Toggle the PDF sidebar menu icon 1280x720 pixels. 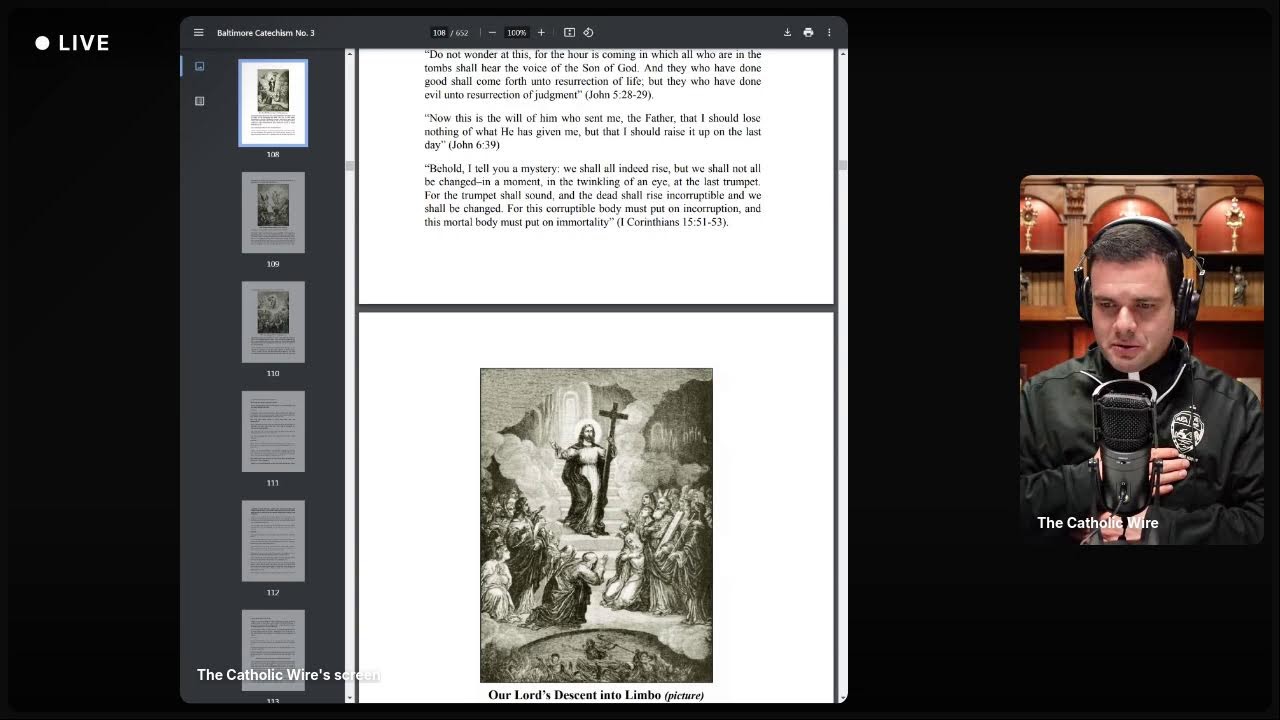tap(198, 33)
